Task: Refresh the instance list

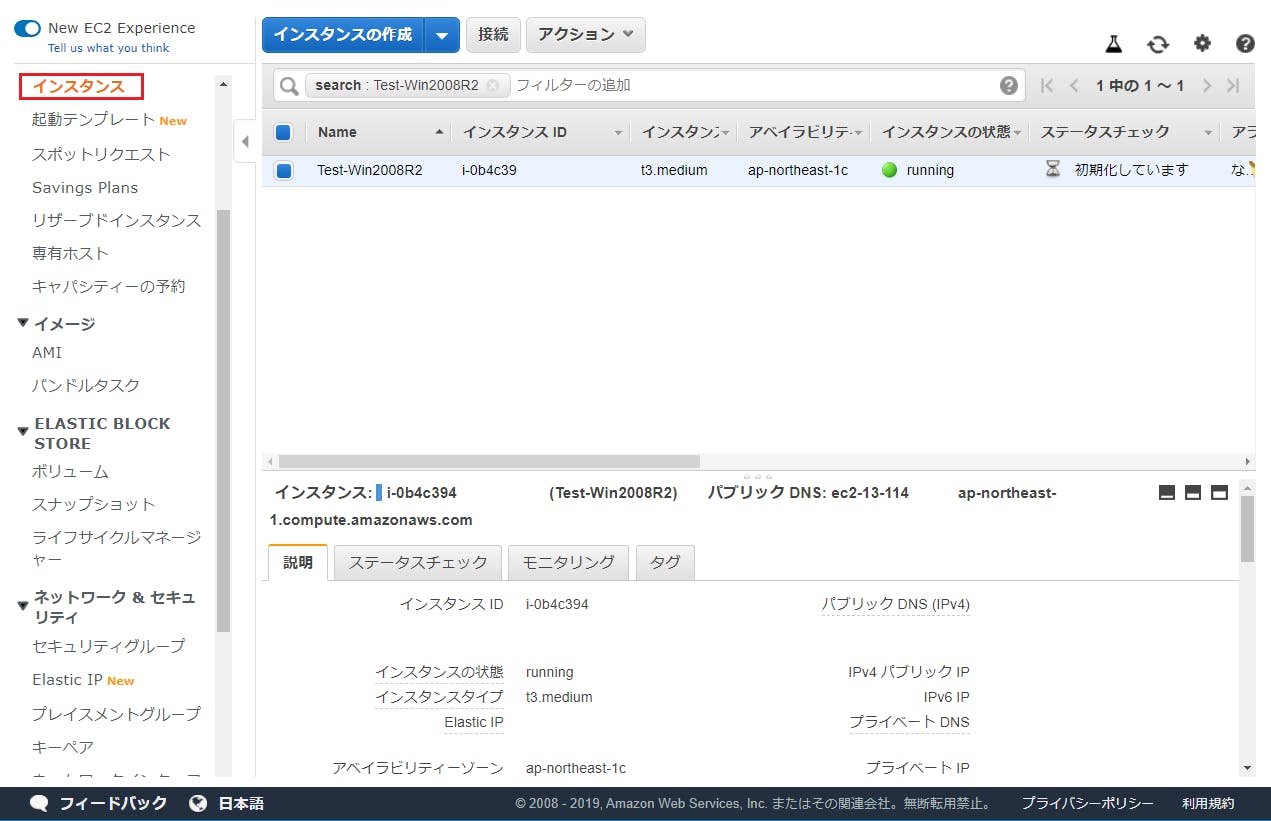Action: (1158, 44)
